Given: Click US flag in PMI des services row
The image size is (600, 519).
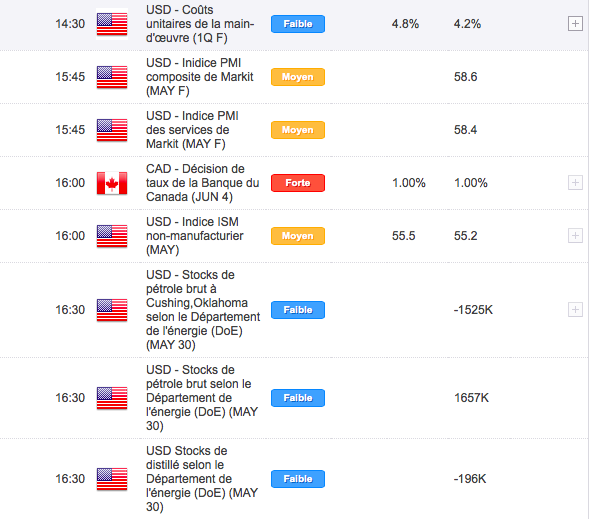Looking at the screenshot, I should pyautogui.click(x=112, y=130).
